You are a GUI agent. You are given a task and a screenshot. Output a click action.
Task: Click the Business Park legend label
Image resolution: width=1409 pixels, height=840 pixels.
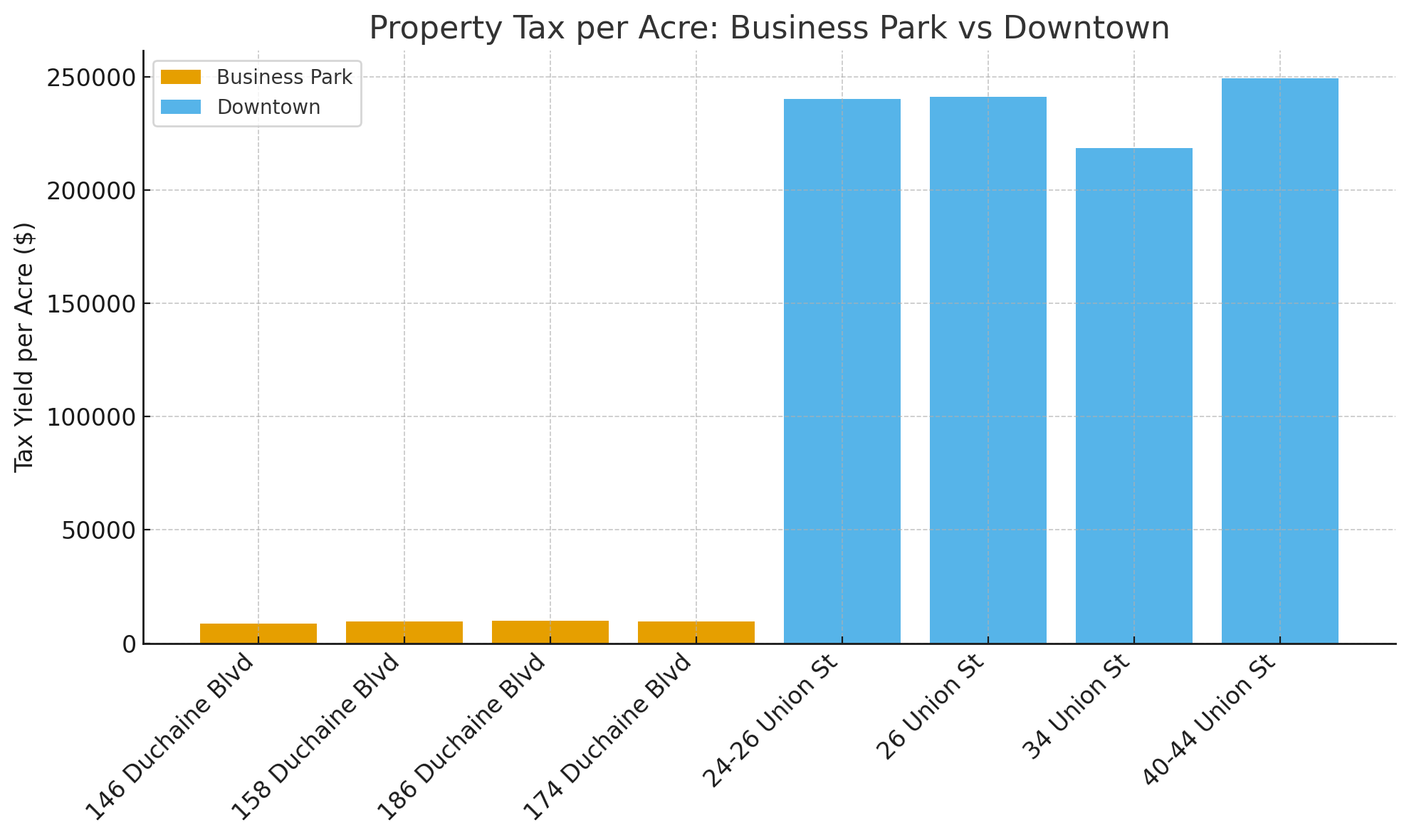point(284,77)
